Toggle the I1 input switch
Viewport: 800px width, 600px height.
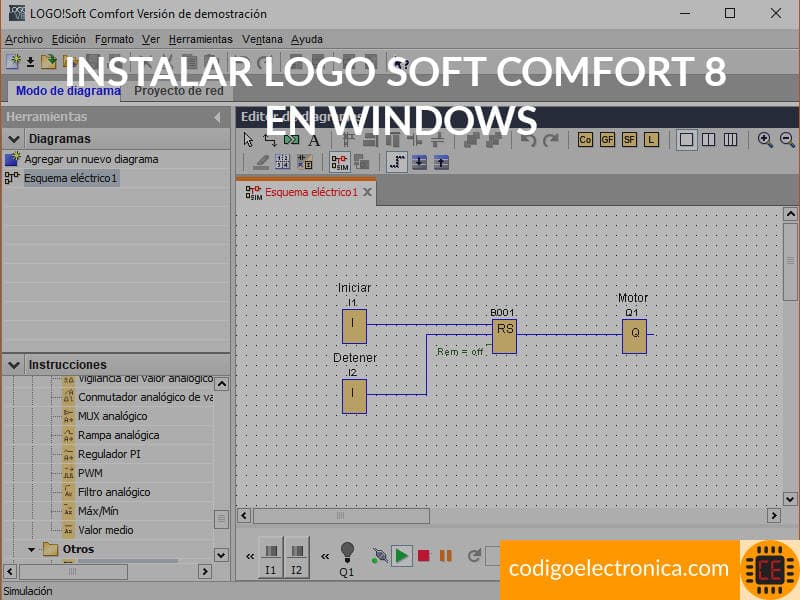(x=270, y=557)
